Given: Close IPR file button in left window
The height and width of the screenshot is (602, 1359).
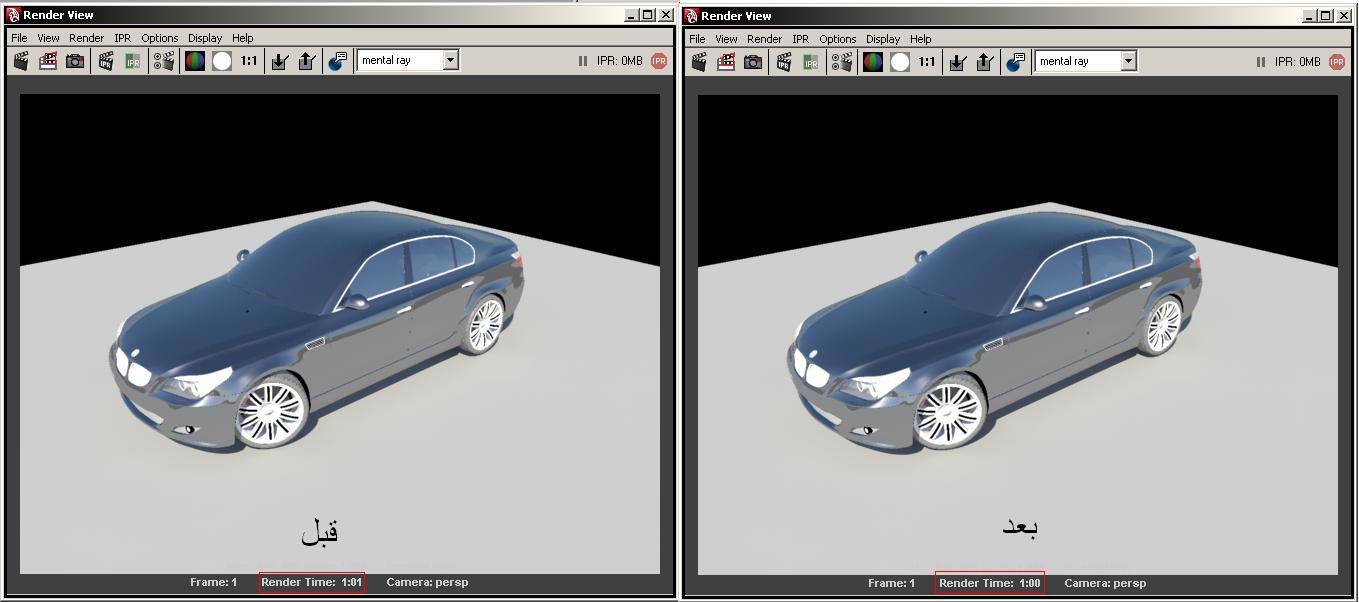Looking at the screenshot, I should [x=659, y=61].
